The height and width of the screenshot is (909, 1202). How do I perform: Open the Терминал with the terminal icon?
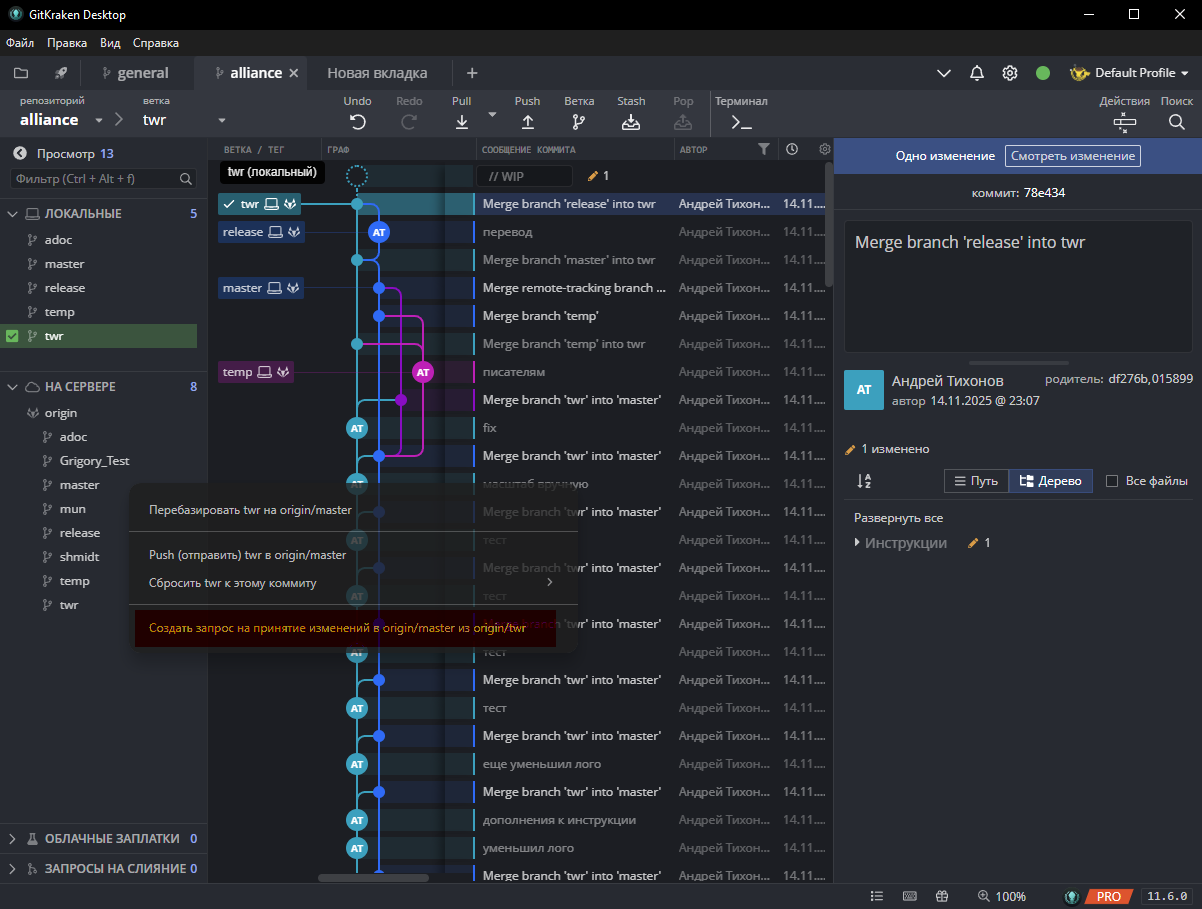point(739,122)
